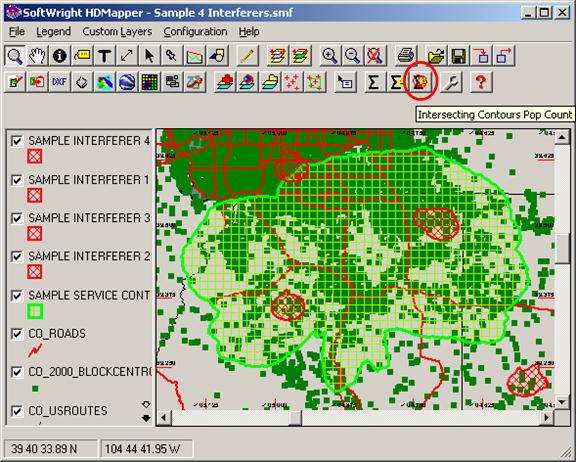Uncheck SAMPLE INTERFERER 3 layer
Image resolution: width=576 pixels, height=462 pixels.
click(x=17, y=218)
